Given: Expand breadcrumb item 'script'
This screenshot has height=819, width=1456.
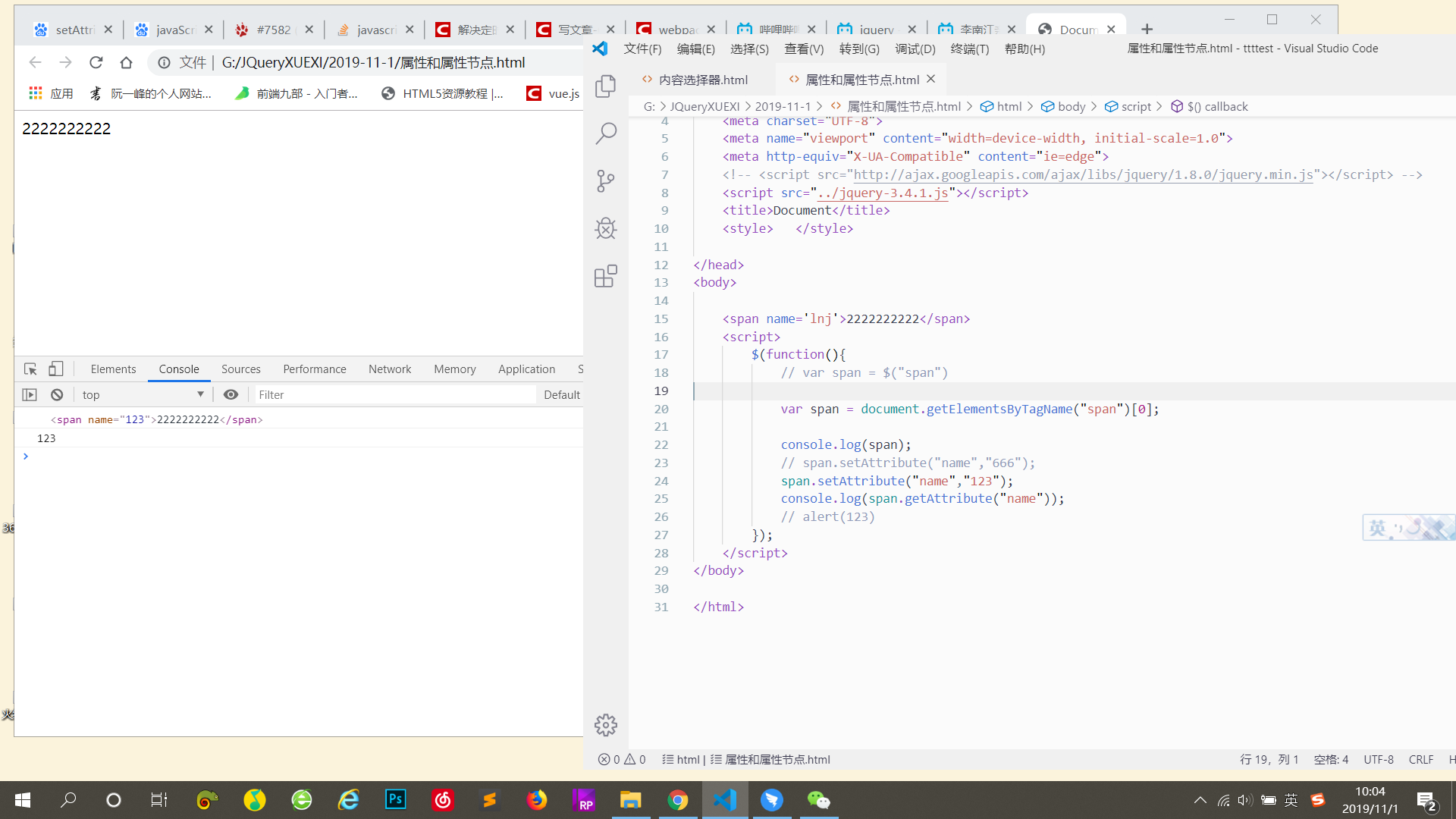Looking at the screenshot, I should coord(1128,106).
